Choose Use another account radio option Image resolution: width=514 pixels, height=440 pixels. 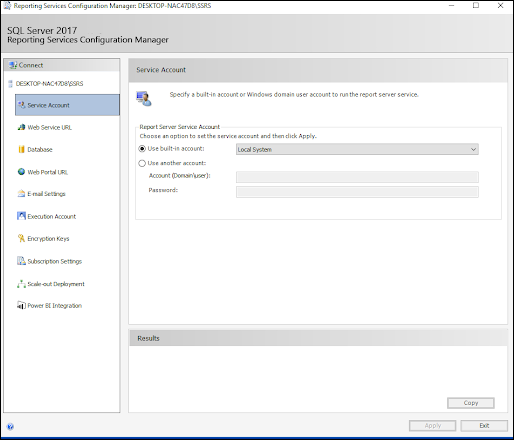point(142,163)
